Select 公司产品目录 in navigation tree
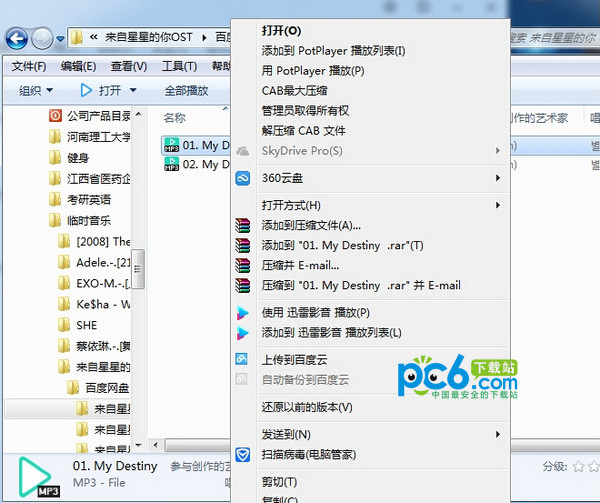The width and height of the screenshot is (600, 503). [x=98, y=116]
